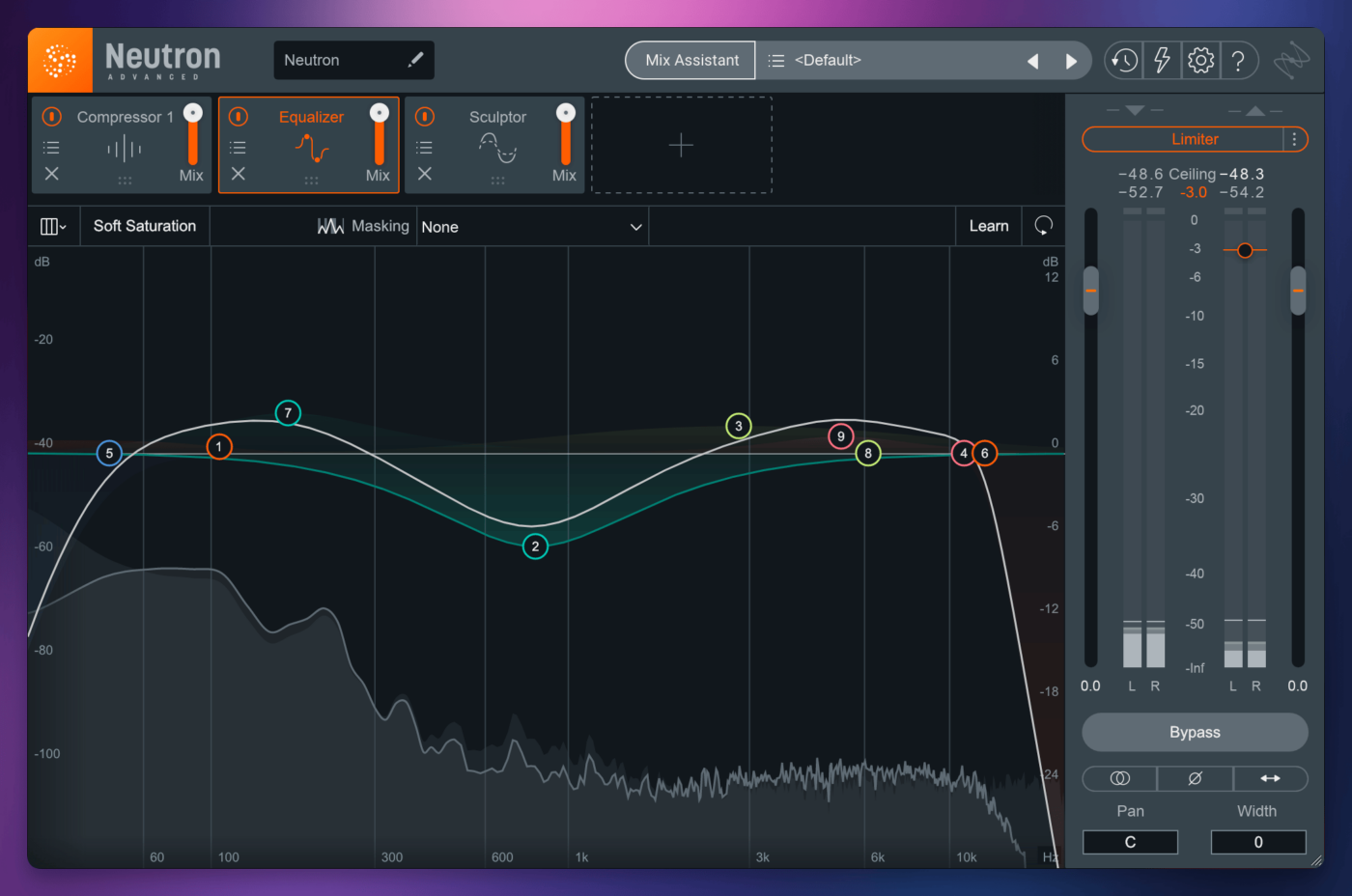Click the Mix Assistant button

point(691,60)
